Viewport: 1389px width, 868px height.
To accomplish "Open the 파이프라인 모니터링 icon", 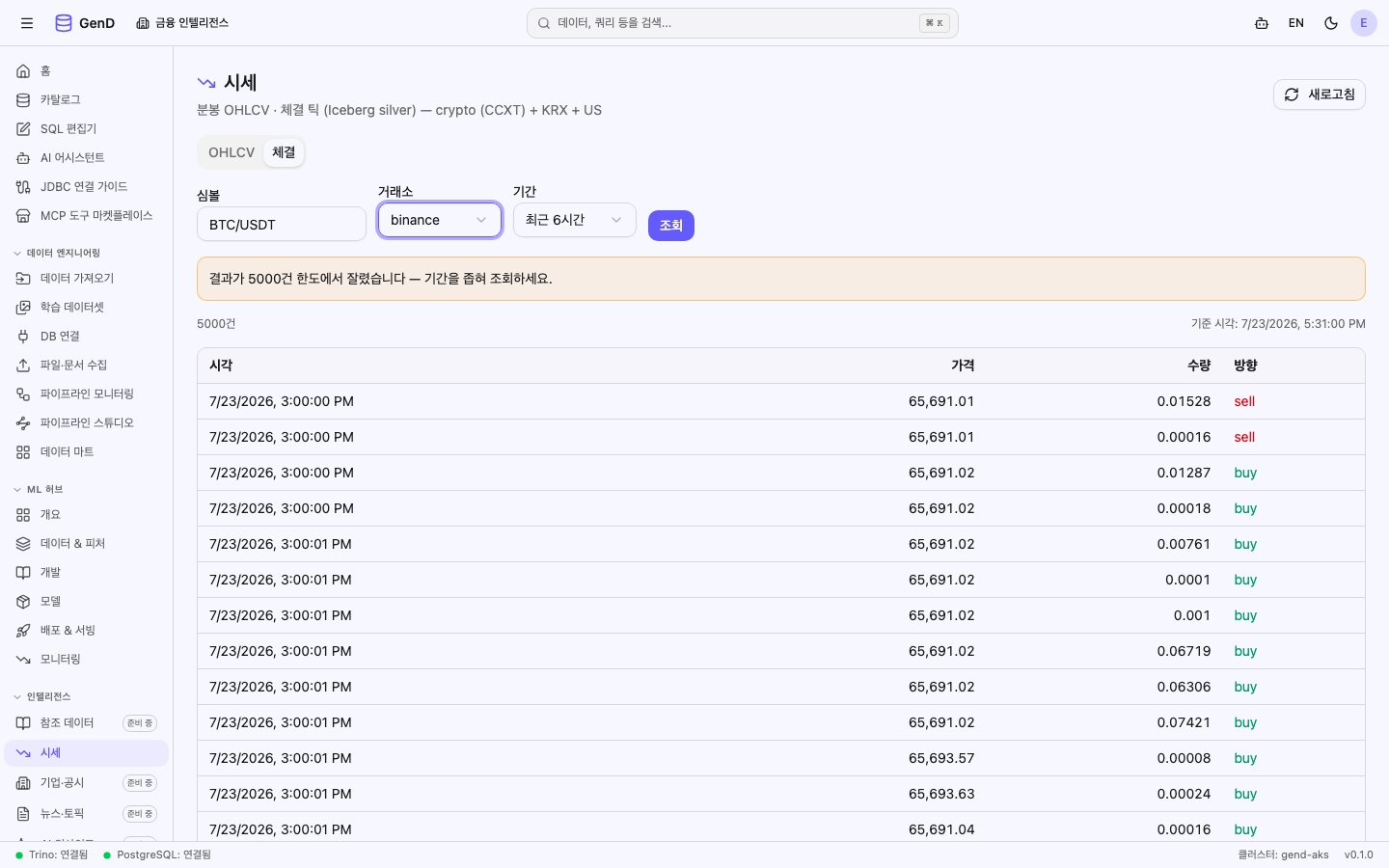I will click(x=23, y=394).
